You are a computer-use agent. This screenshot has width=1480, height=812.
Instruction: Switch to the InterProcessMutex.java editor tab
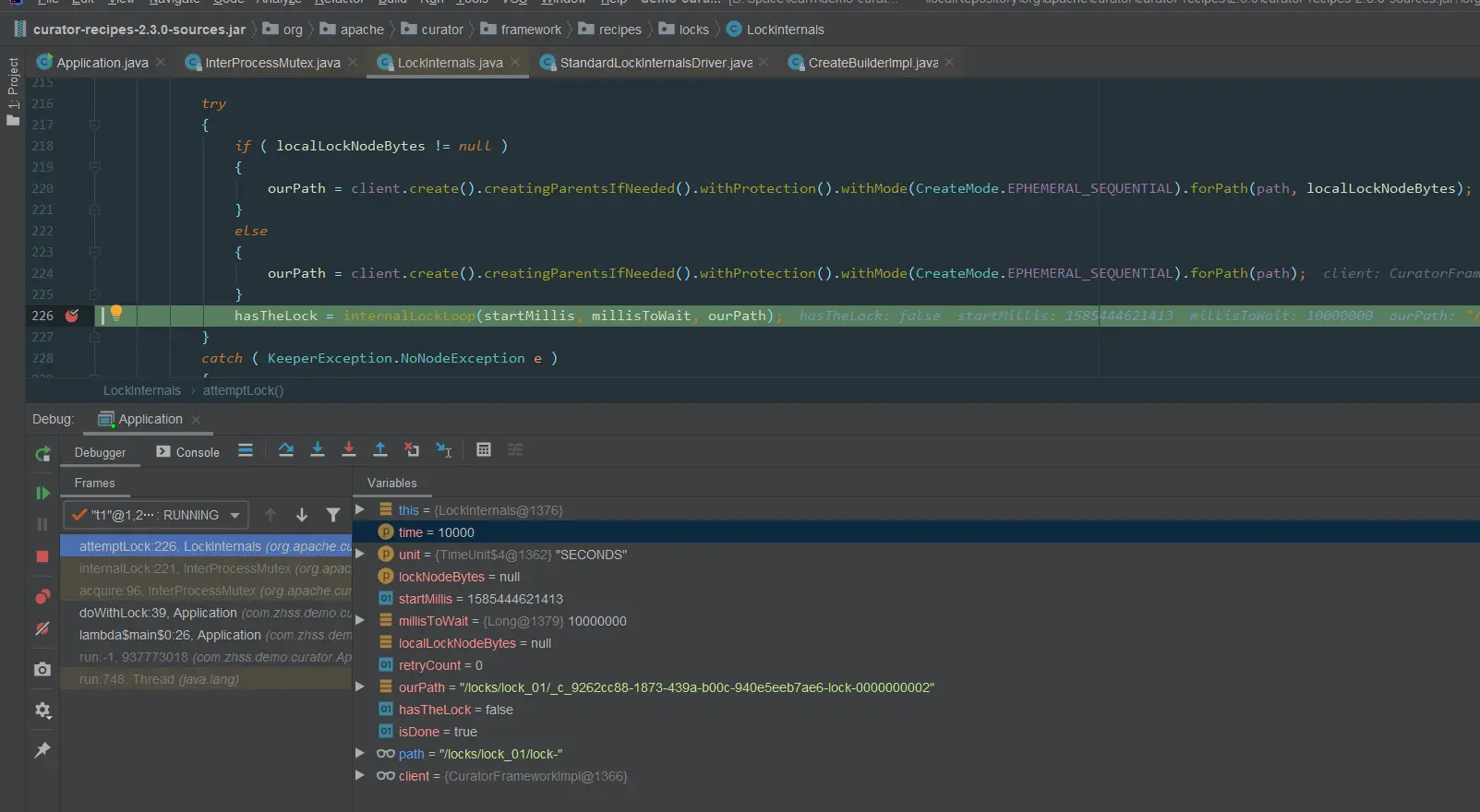272,63
